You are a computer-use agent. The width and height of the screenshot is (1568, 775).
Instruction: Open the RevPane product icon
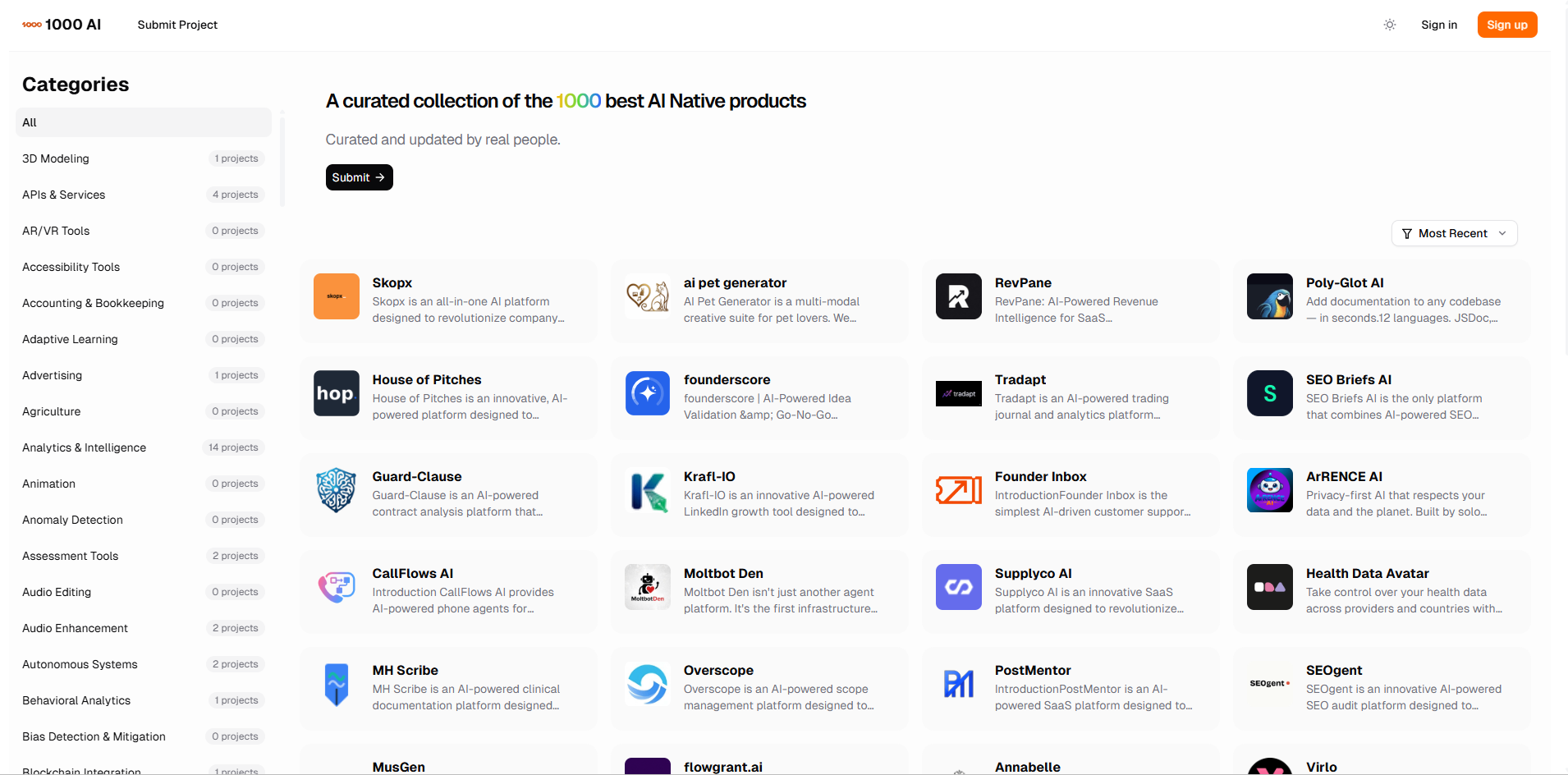pos(958,296)
